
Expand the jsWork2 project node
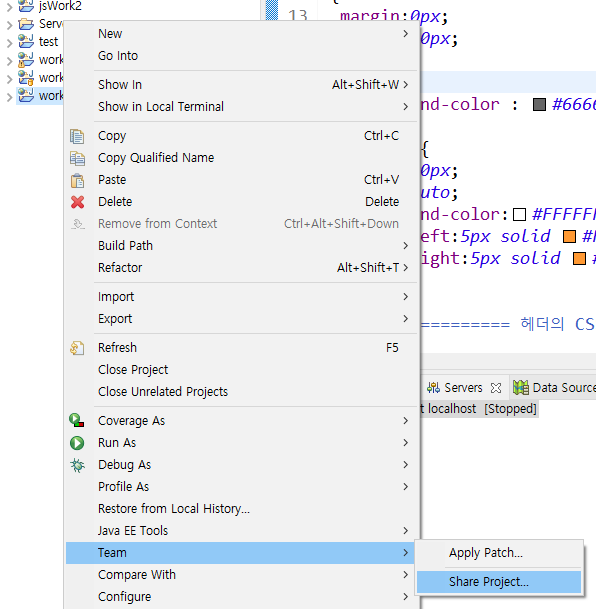coord(9,7)
